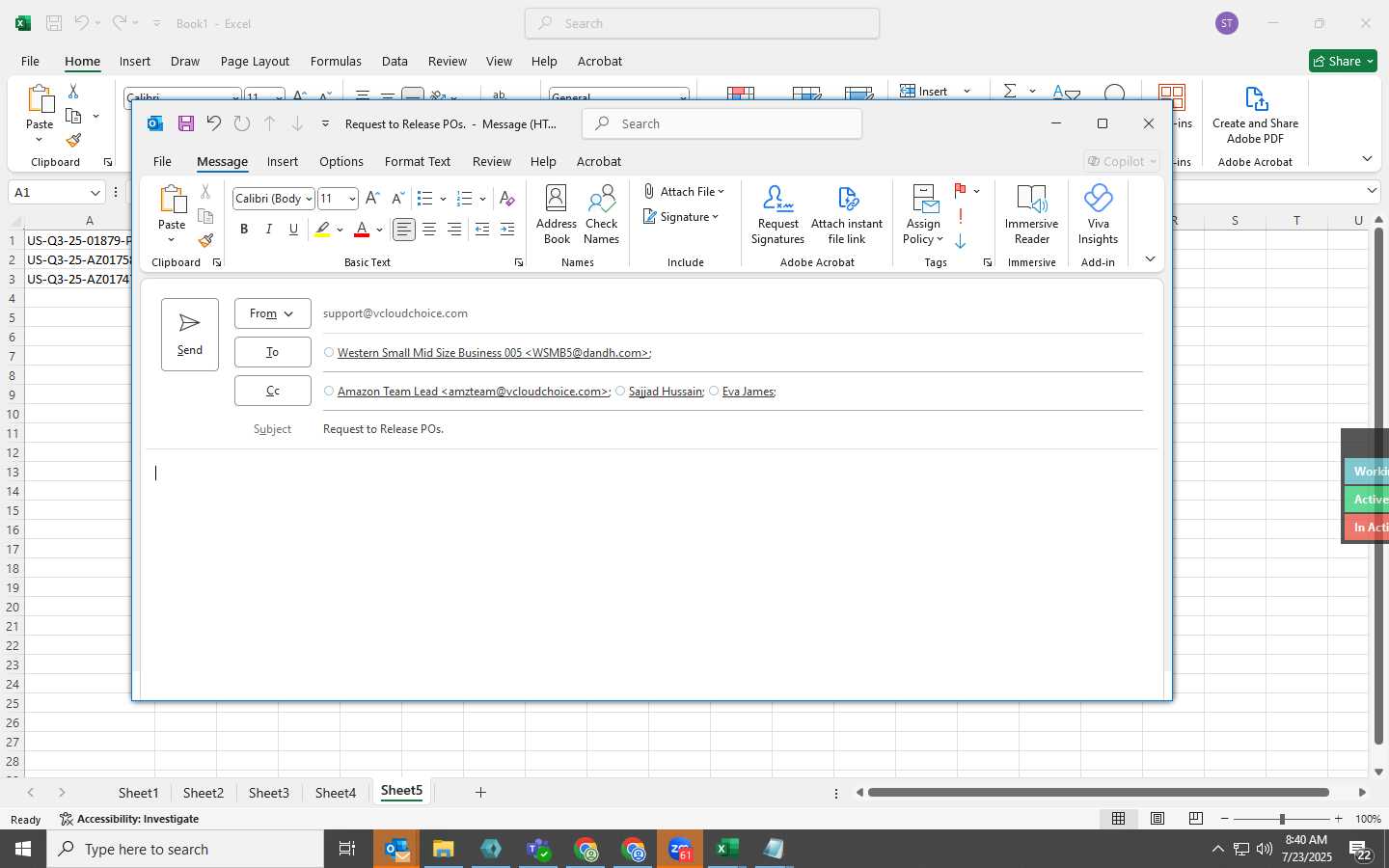Add a new sheet in Excel
This screenshot has width=1389, height=868.
tap(480, 793)
